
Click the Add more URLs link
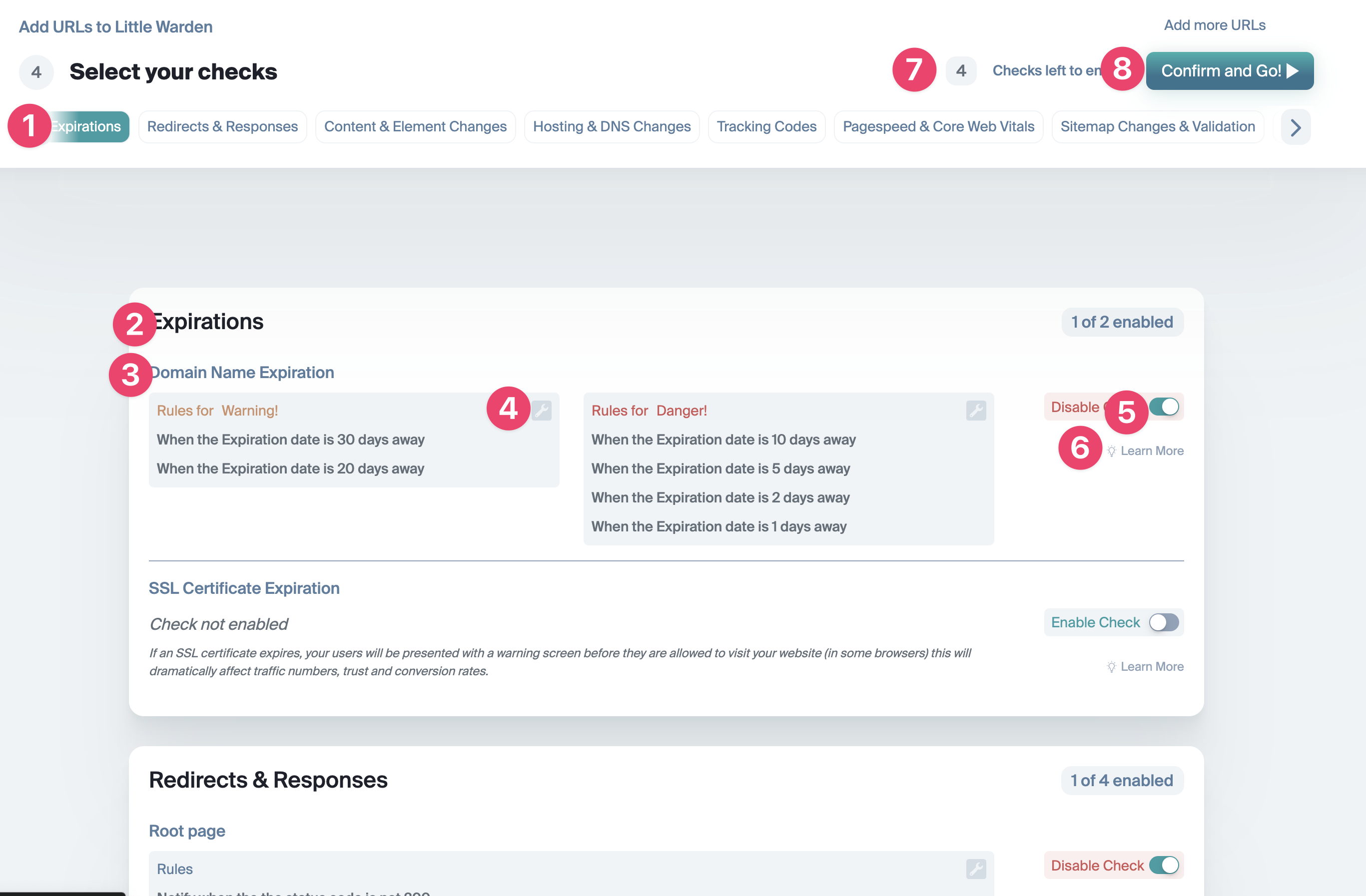(x=1215, y=25)
